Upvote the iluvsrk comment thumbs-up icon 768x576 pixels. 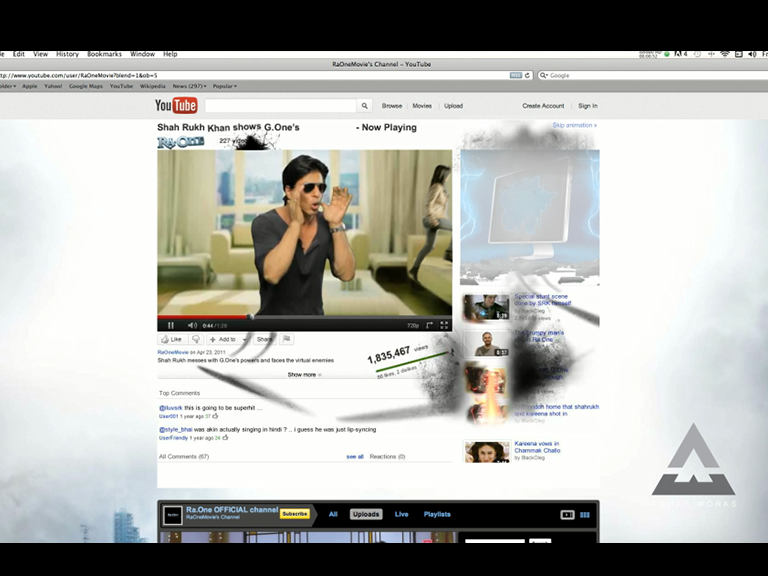(215, 416)
